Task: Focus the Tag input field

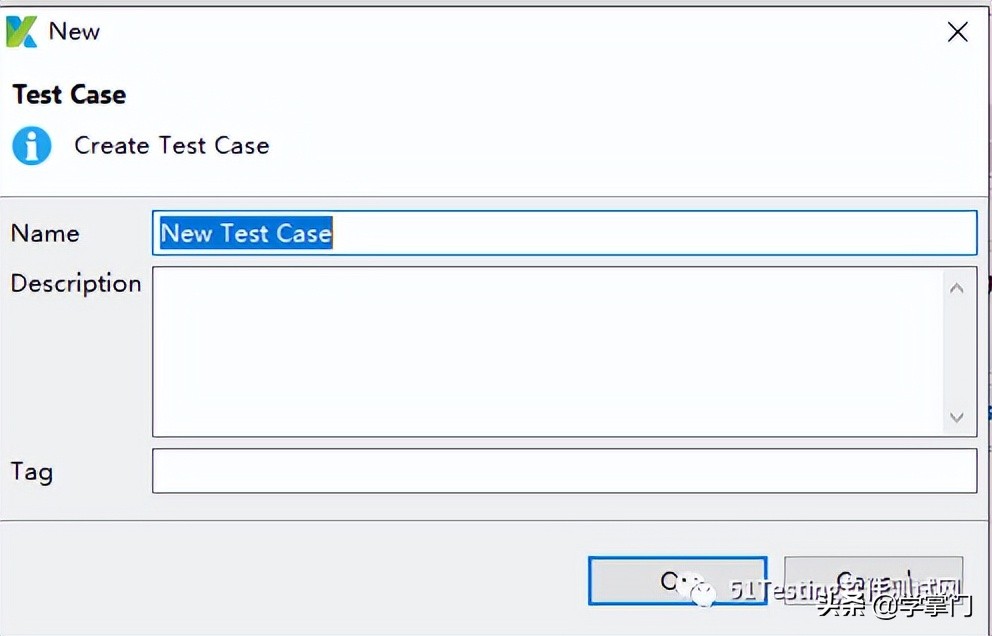Action: point(564,471)
